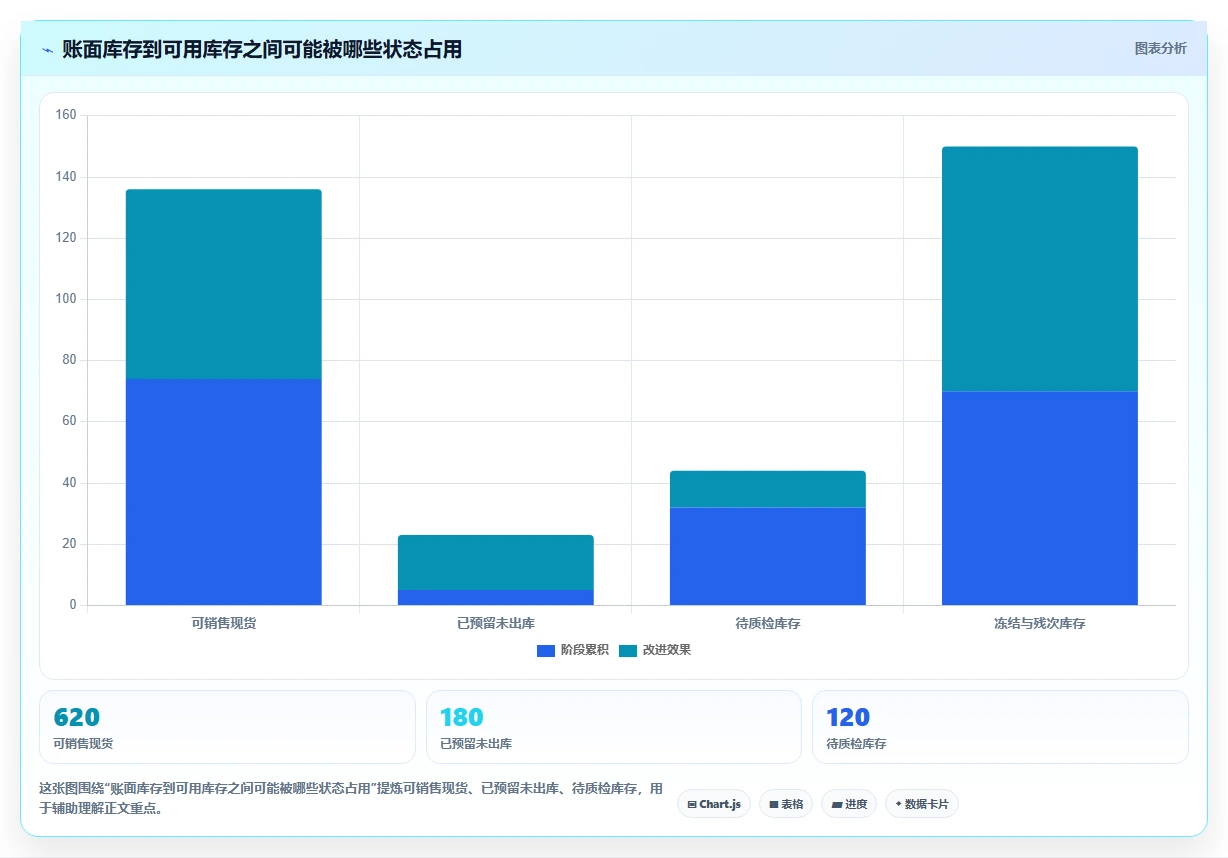Click the 已预留未出库 x-axis label
This screenshot has height=858, width=1228.
496,623
